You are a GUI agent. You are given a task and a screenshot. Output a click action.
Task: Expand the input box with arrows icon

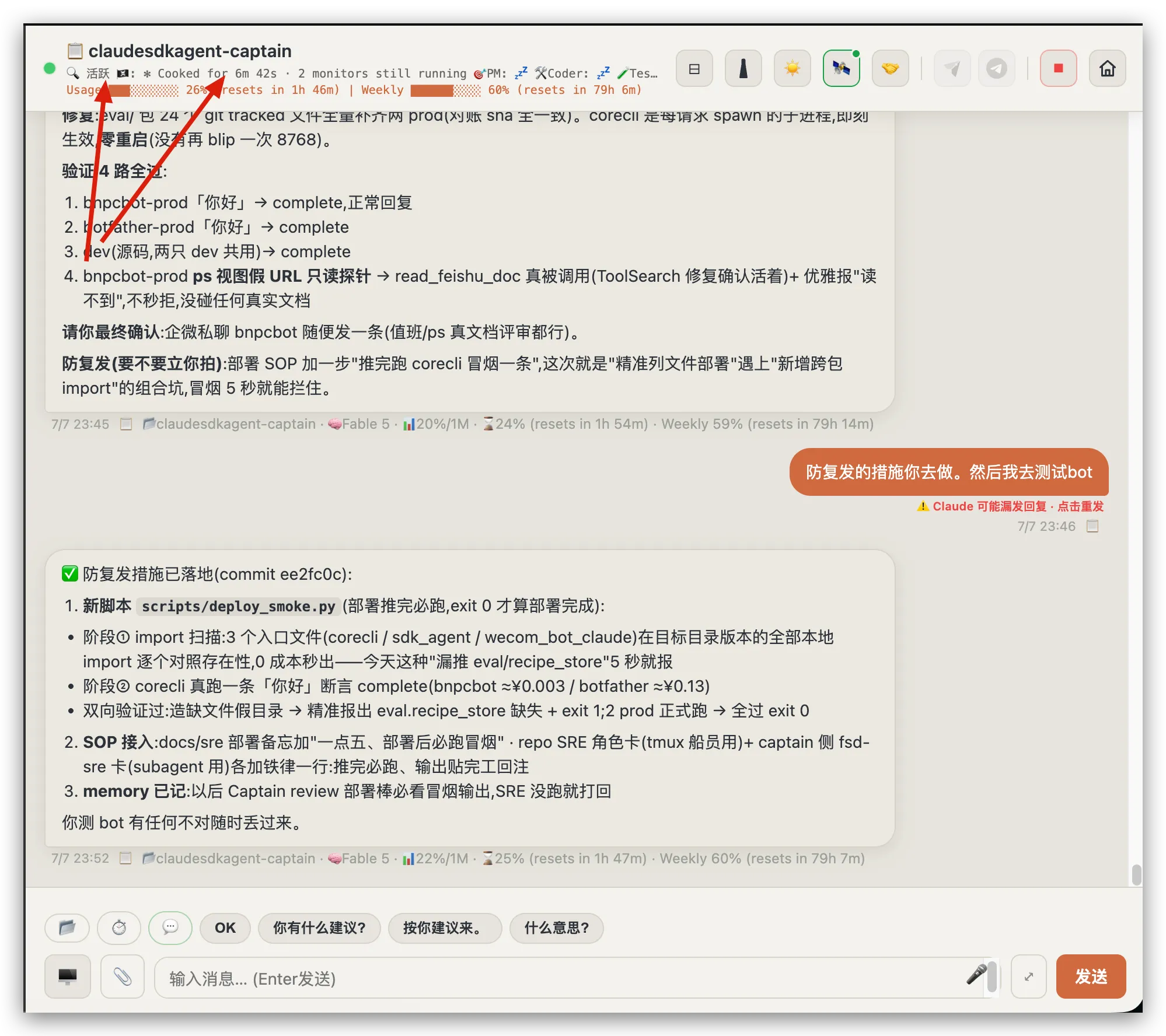(1029, 977)
